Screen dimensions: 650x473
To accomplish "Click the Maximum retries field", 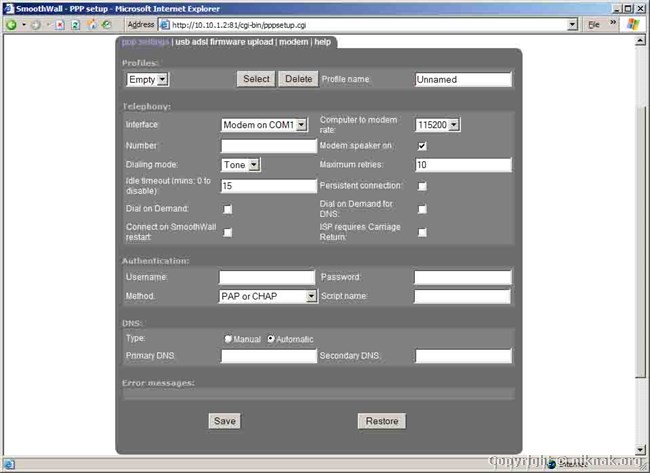I will (x=463, y=165).
